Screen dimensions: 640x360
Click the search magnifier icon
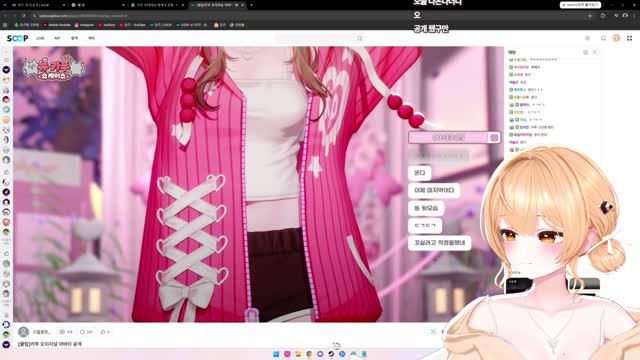click(360, 38)
